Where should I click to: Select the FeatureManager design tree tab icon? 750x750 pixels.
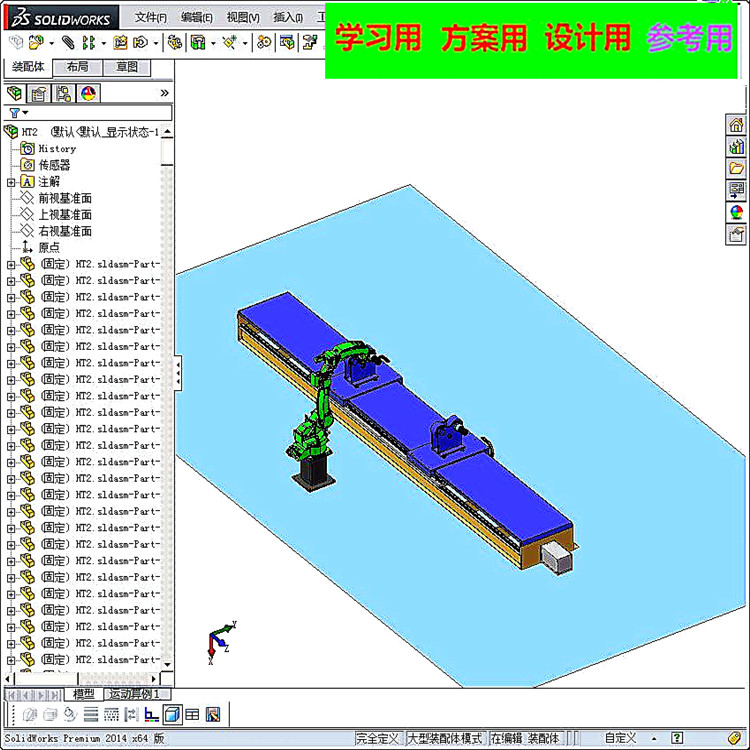(x=14, y=93)
